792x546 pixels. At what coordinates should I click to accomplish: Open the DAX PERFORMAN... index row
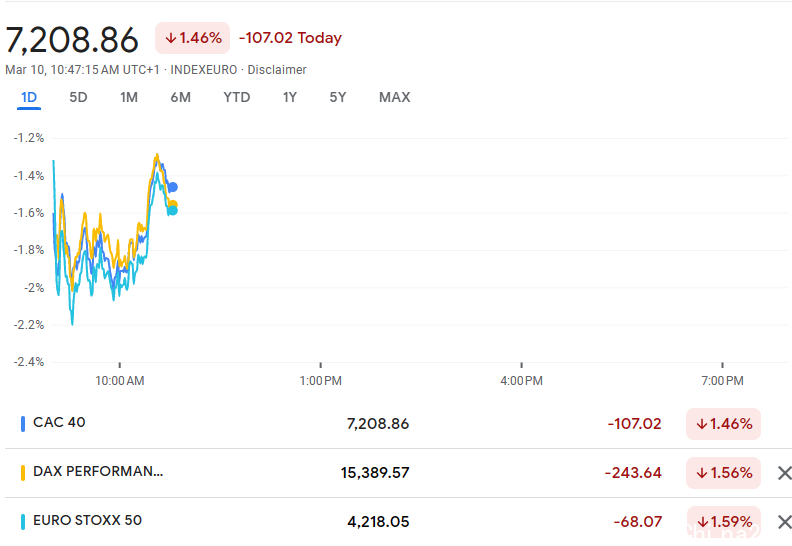click(396, 473)
